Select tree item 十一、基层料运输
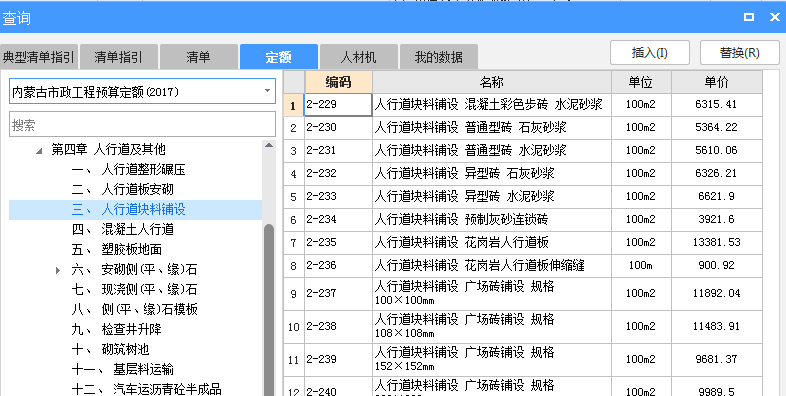The width and height of the screenshot is (786, 396). tap(123, 369)
